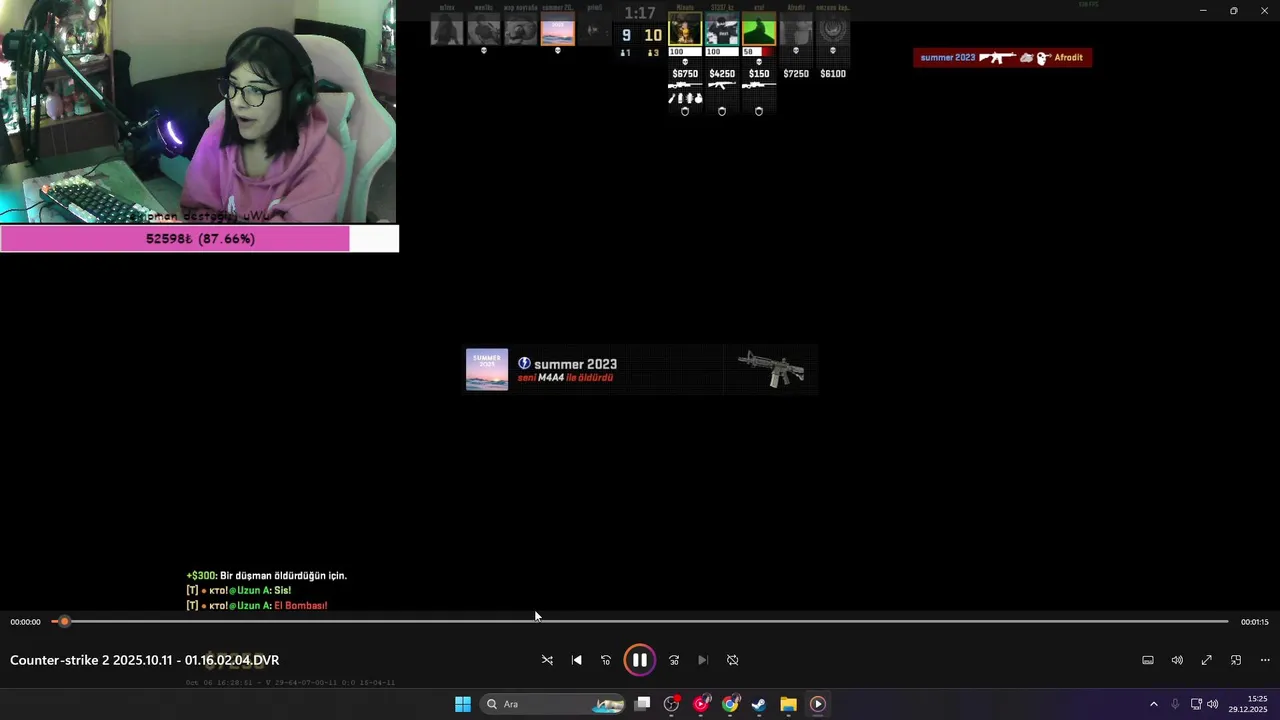1280x720 pixels.
Task: Skip back 10 seconds
Action: 606,660
